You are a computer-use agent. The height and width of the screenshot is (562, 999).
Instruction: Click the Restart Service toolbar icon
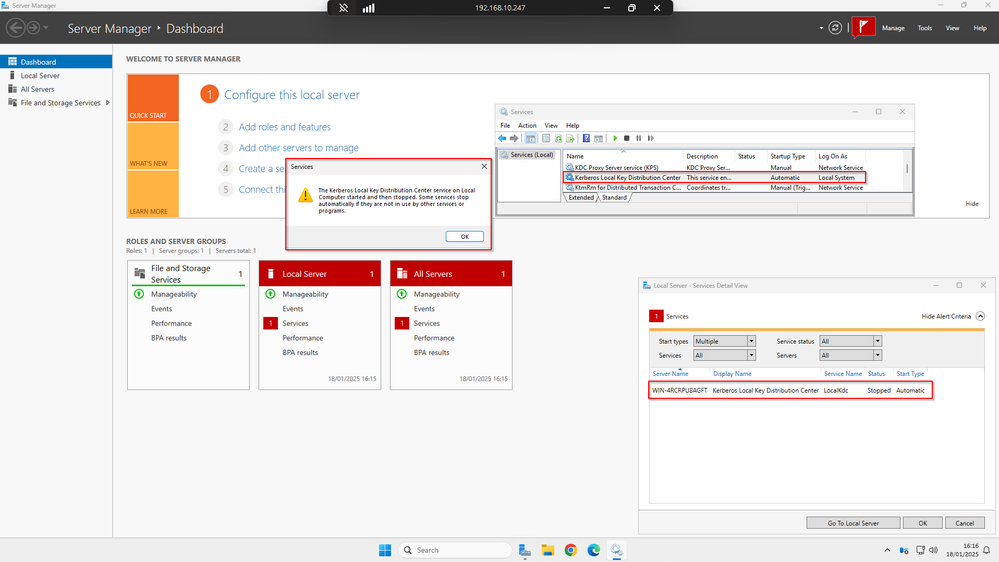650,138
